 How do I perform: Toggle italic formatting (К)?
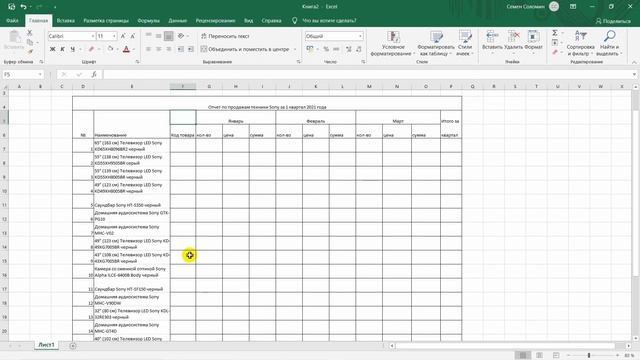tap(62, 49)
